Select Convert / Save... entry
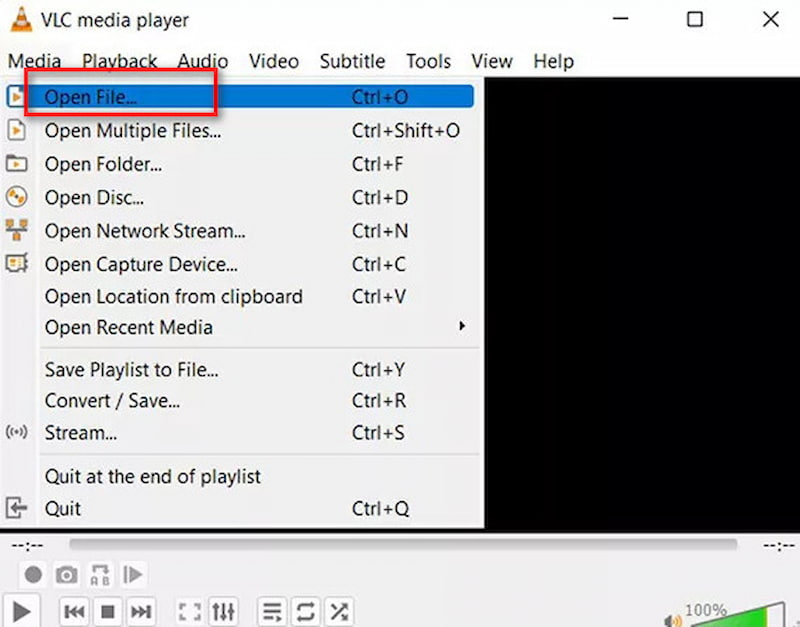 240,400
